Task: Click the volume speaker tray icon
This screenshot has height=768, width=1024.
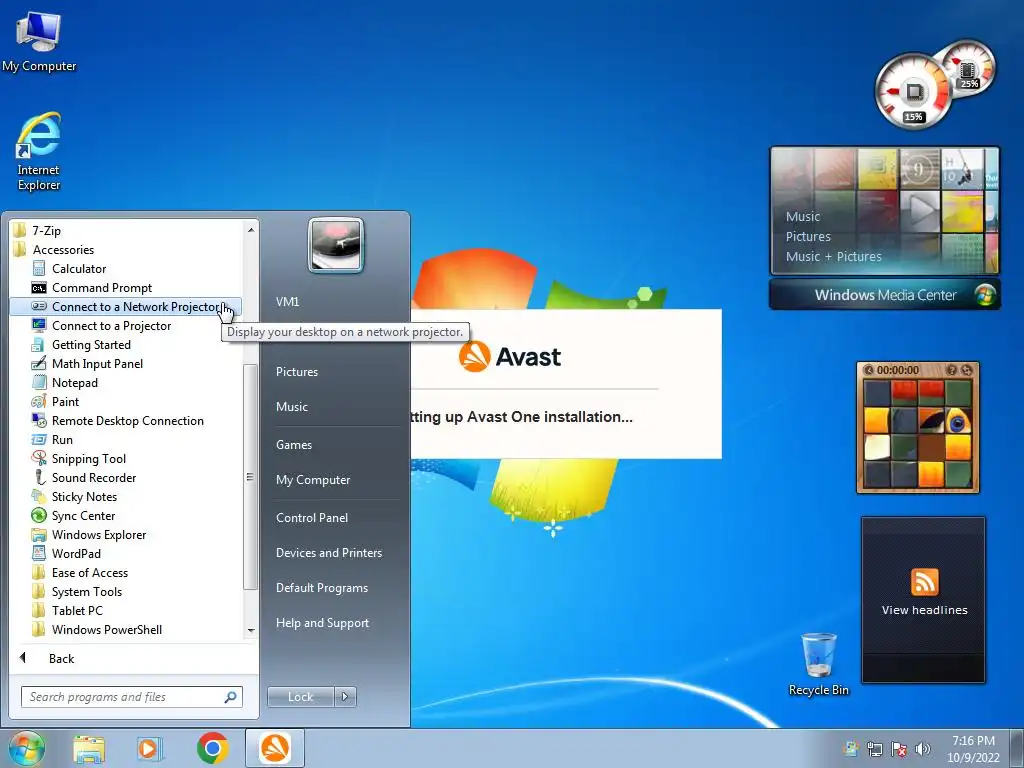Action: tap(922, 749)
